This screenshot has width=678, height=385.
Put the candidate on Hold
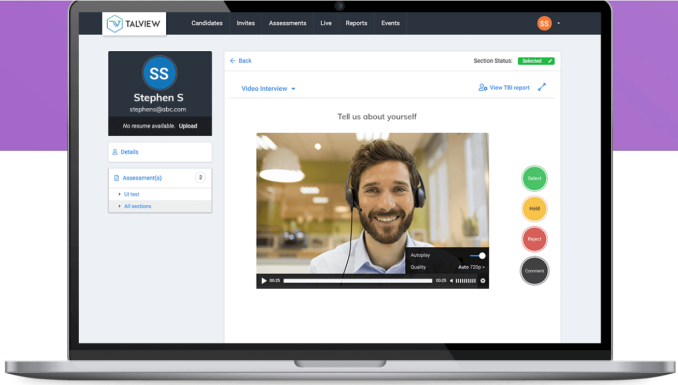click(x=534, y=209)
